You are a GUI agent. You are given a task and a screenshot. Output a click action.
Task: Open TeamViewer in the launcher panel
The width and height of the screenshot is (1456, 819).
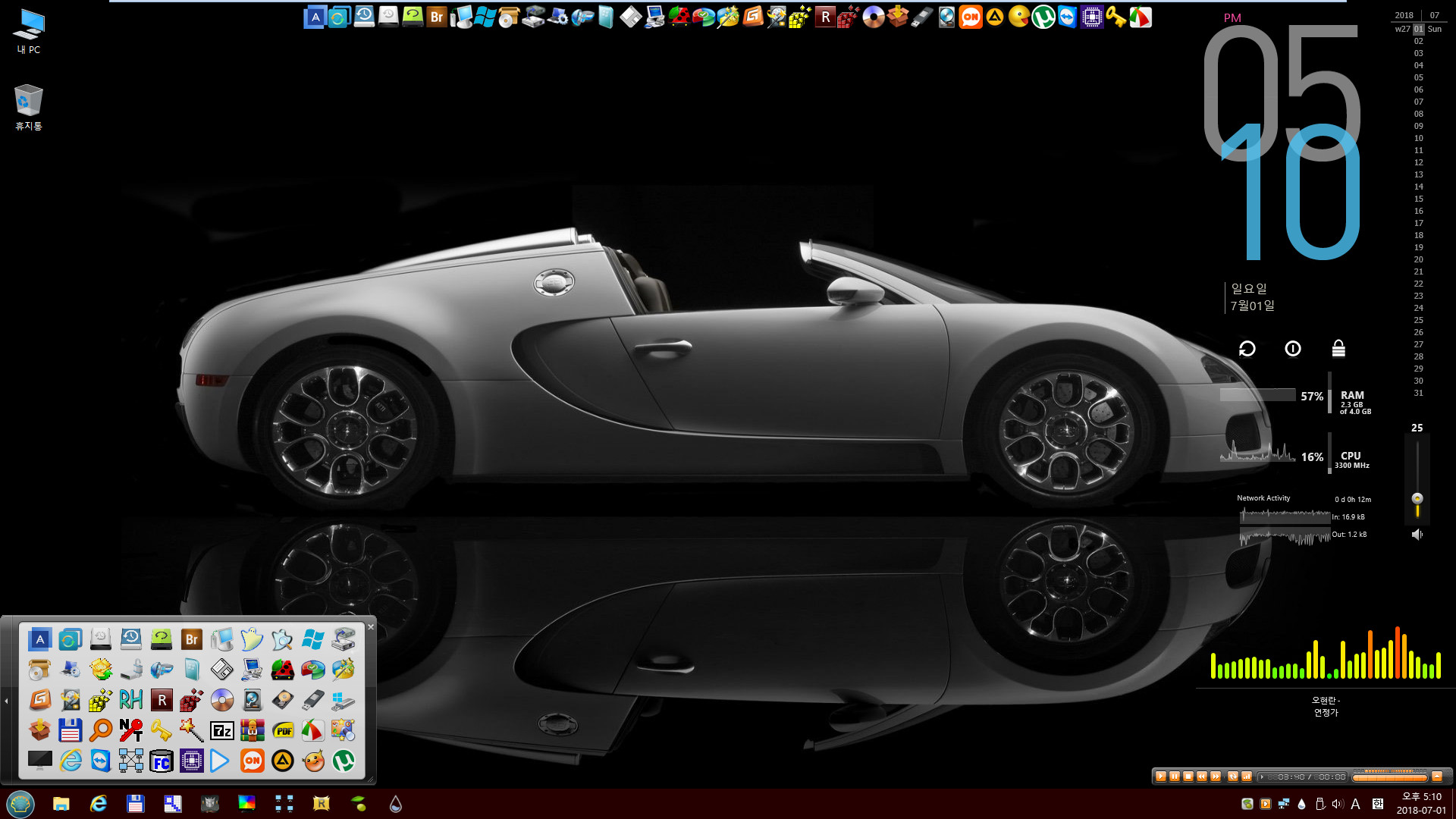click(x=101, y=761)
